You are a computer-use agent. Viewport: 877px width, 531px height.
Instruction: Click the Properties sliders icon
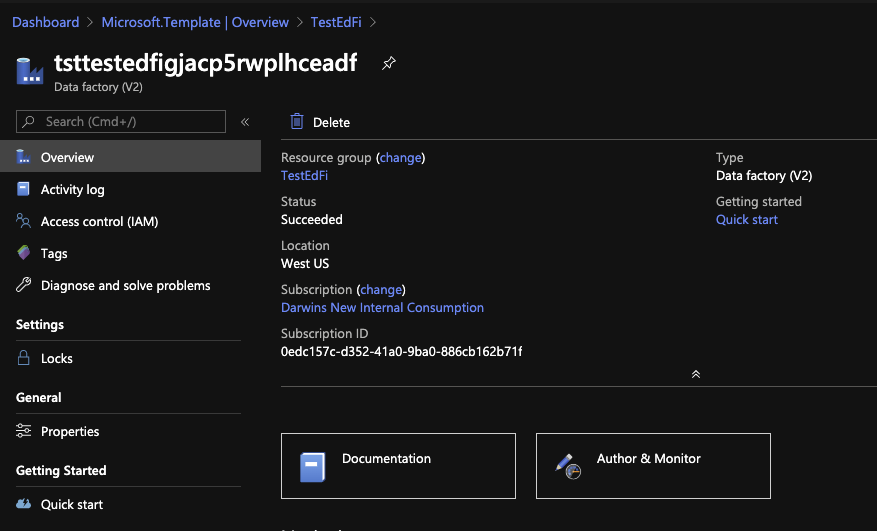click(23, 431)
